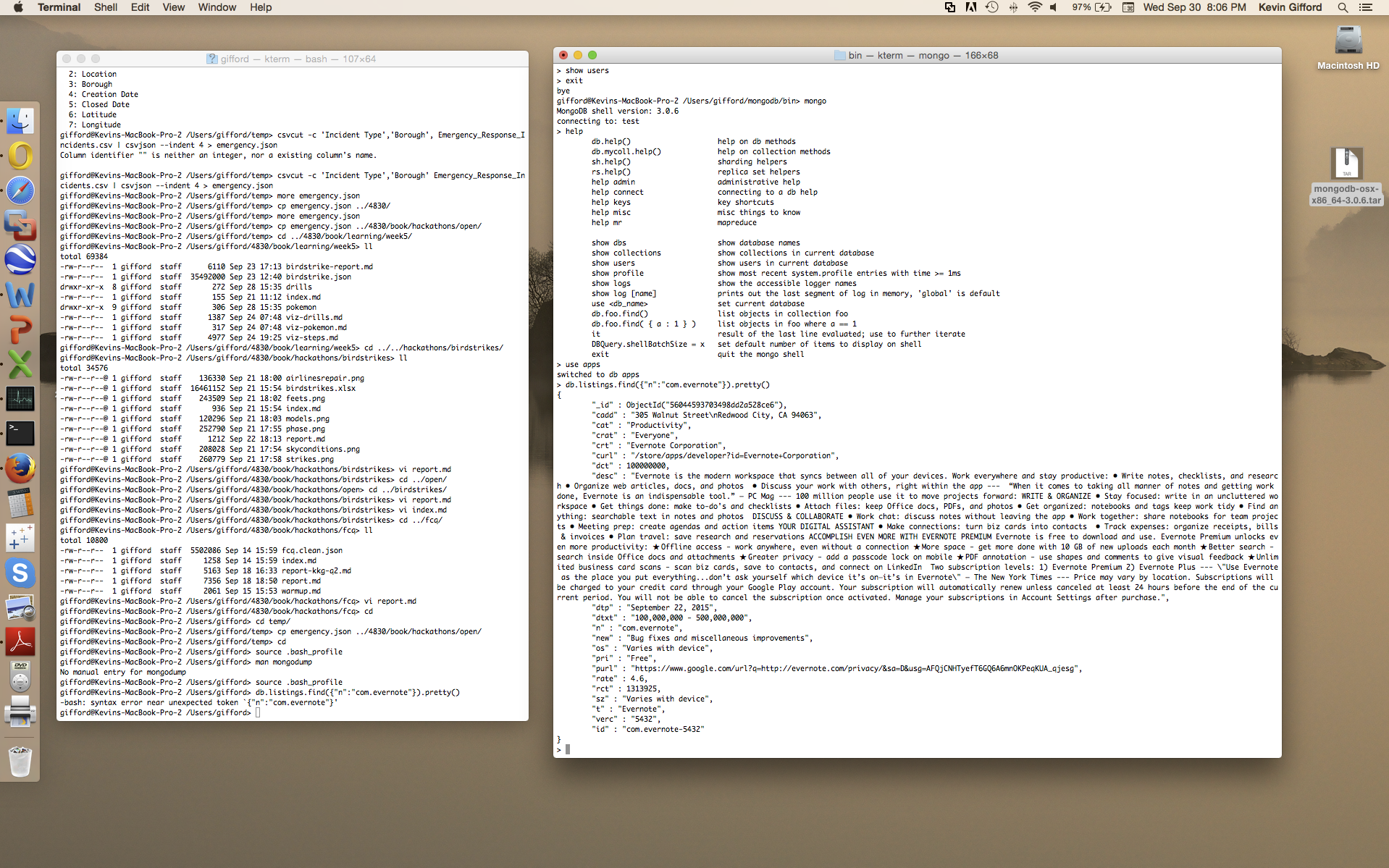Open the Edit menu
Viewport: 1389px width, 868px height.
point(140,7)
